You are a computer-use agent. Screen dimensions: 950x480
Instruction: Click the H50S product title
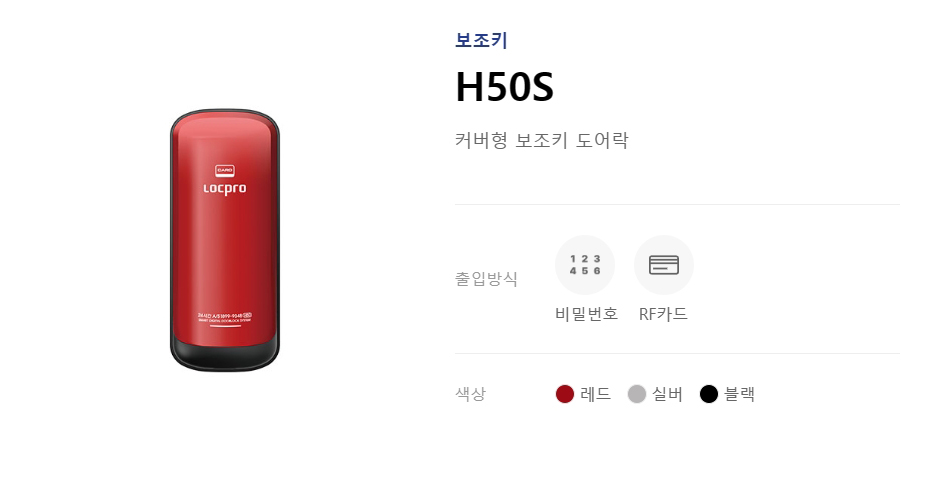[504, 87]
